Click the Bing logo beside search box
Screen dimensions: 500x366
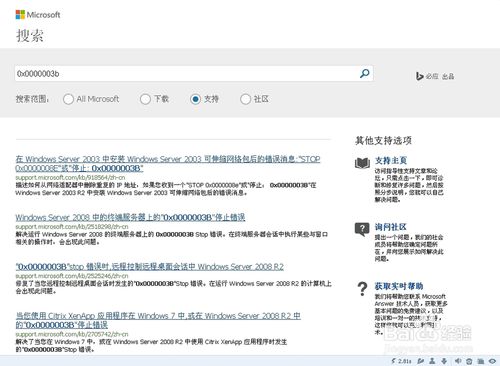click(x=435, y=76)
